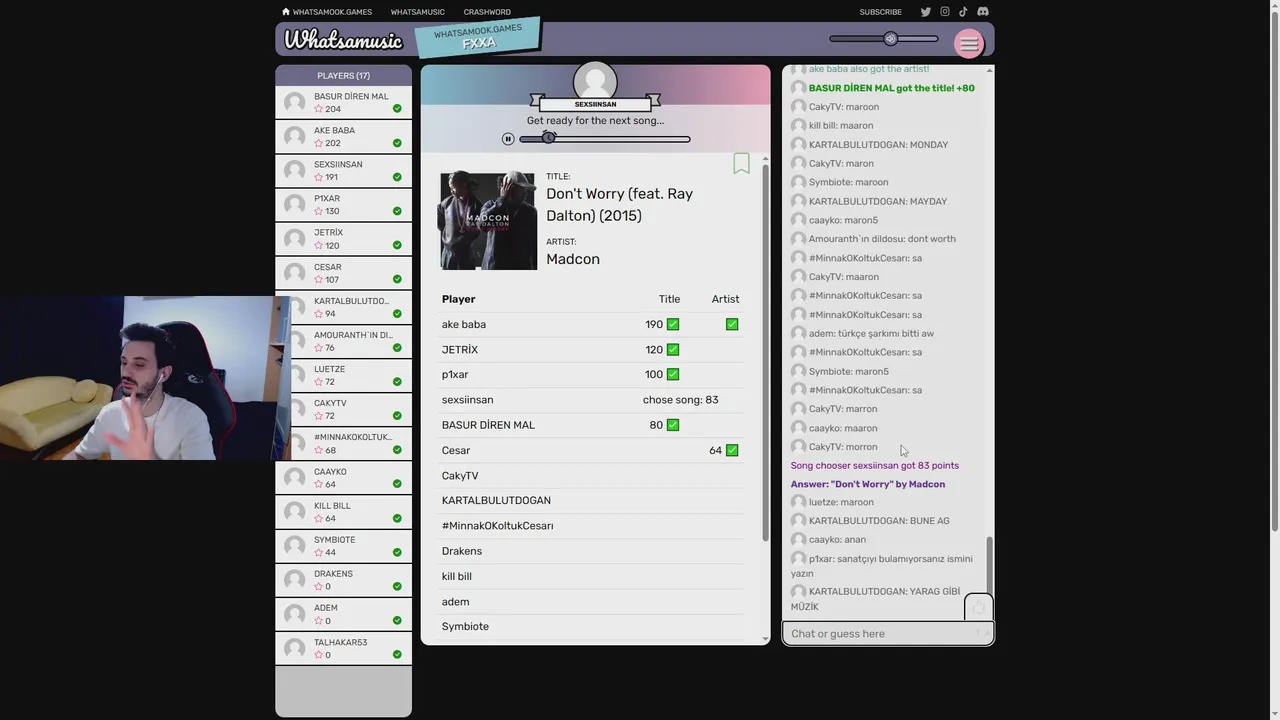Click the avatar beside kill bill: maaron message
Screen dimensions: 1280x720
click(x=798, y=125)
